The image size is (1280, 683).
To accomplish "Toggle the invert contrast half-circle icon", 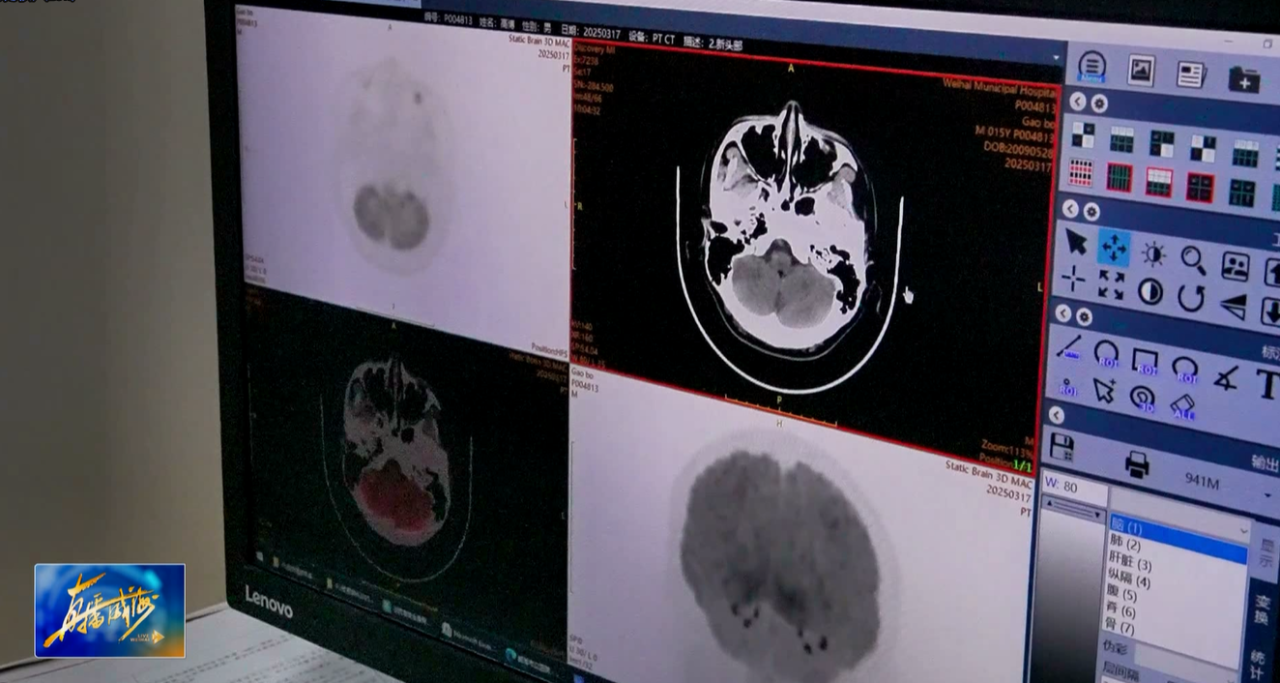I will click(1150, 291).
